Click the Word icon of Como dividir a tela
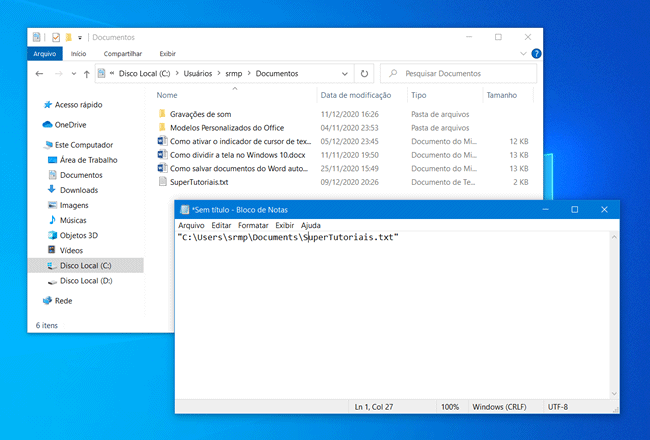 click(162, 155)
